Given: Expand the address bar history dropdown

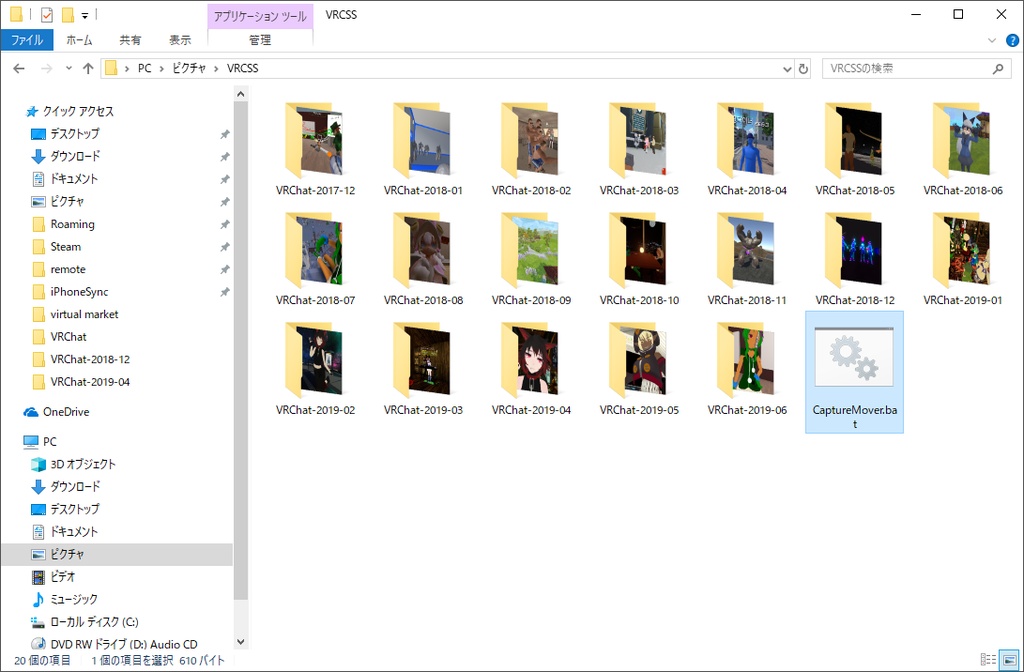Looking at the screenshot, I should click(x=787, y=69).
